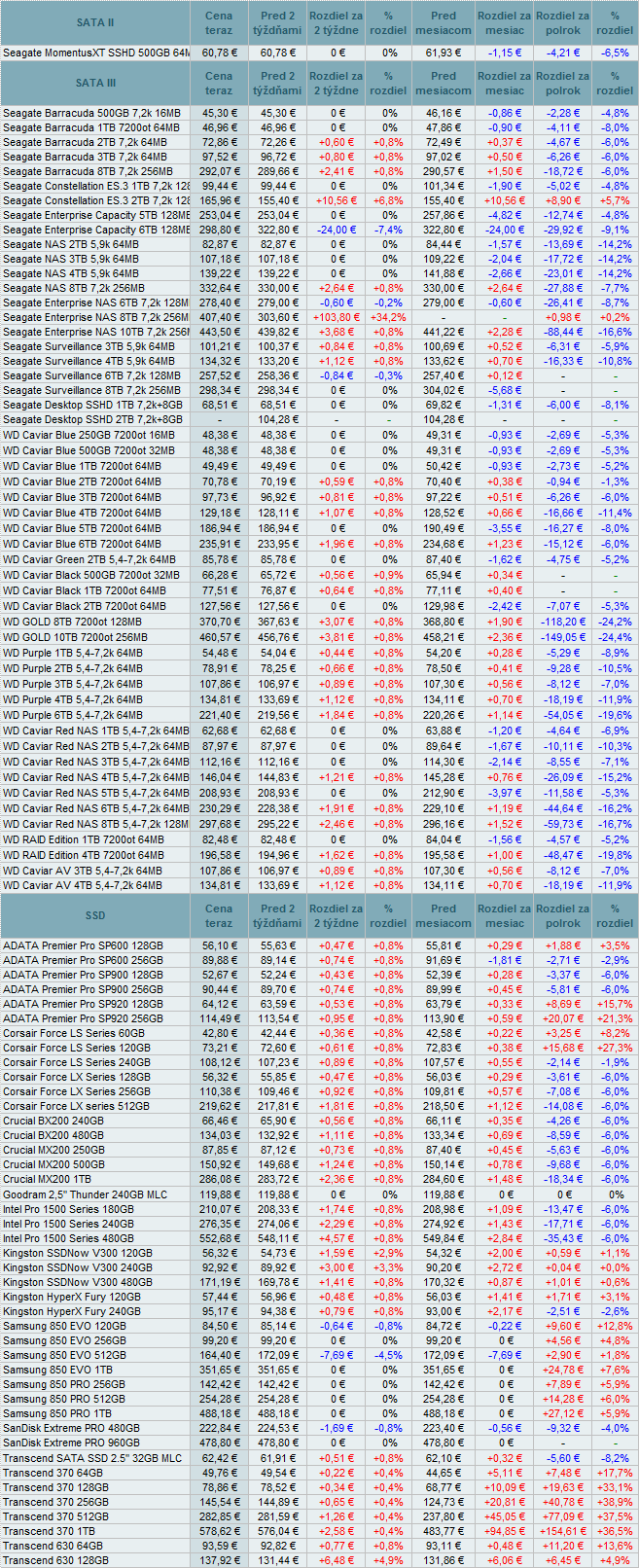Click Samsung 850 PRO 1TB product name
The height and width of the screenshot is (1568, 639).
tap(56, 1413)
